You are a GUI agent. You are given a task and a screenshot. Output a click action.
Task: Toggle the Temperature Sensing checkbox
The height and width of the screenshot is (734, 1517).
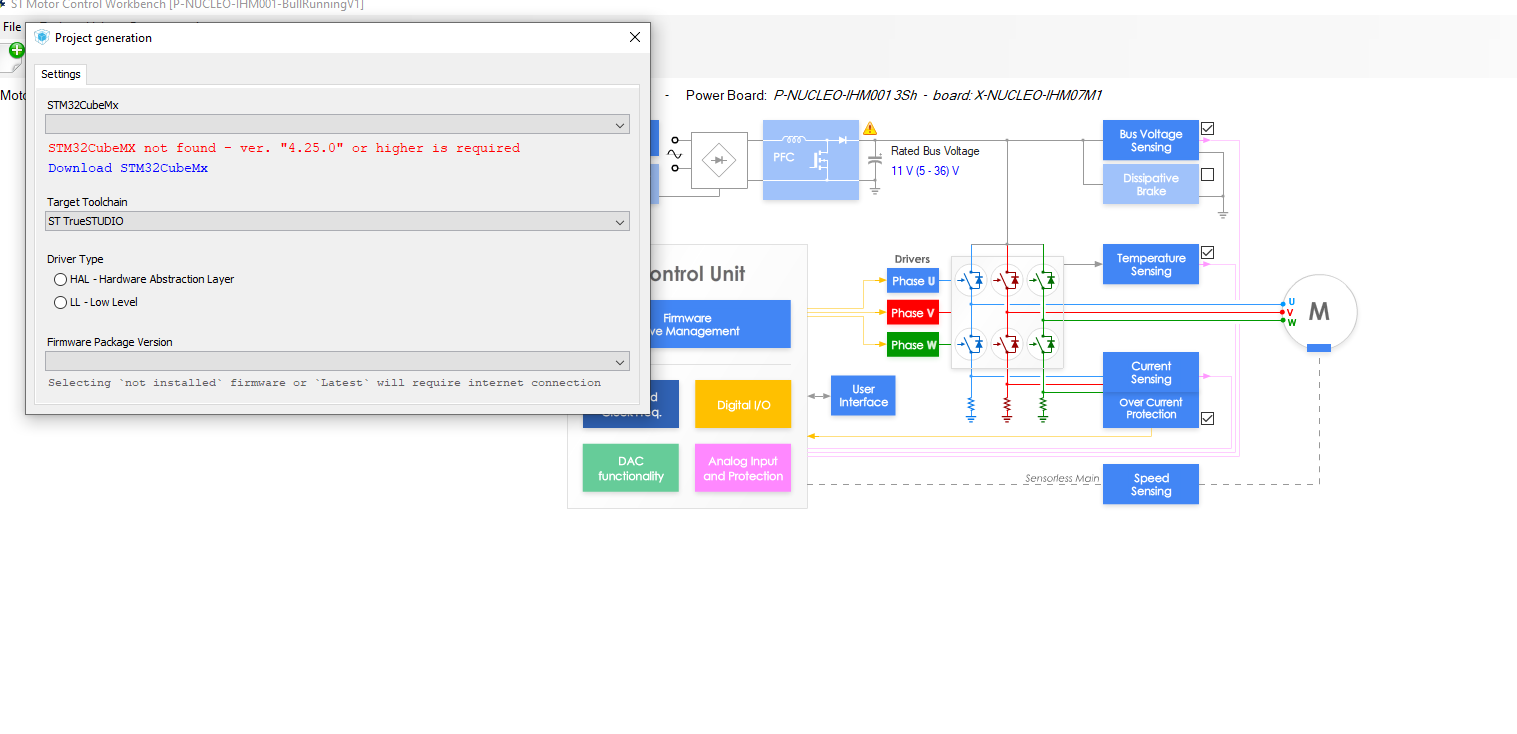click(1207, 253)
